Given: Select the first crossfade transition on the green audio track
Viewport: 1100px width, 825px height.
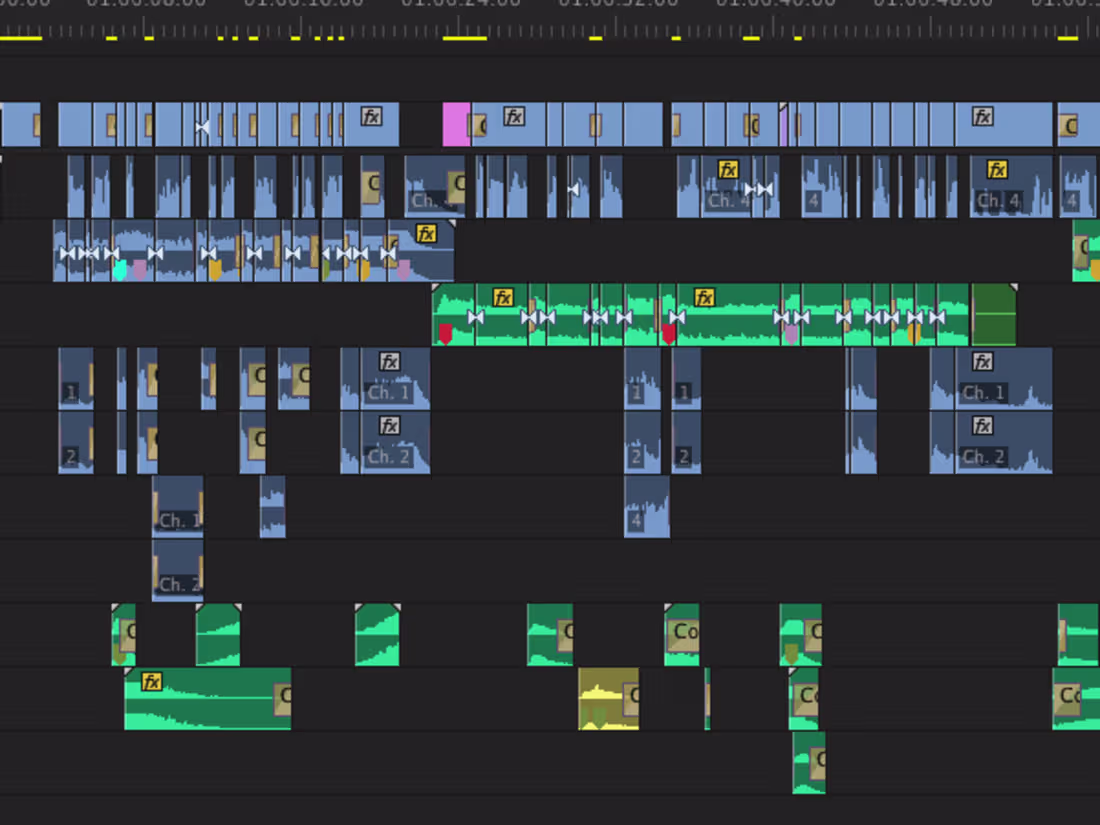Looking at the screenshot, I should (x=475, y=316).
